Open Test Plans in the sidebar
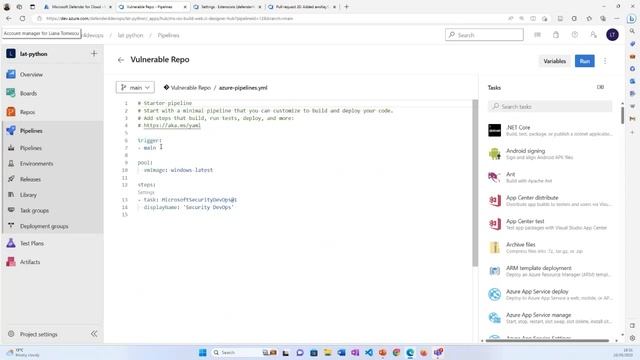This screenshot has height=360, width=640. pos(31,243)
